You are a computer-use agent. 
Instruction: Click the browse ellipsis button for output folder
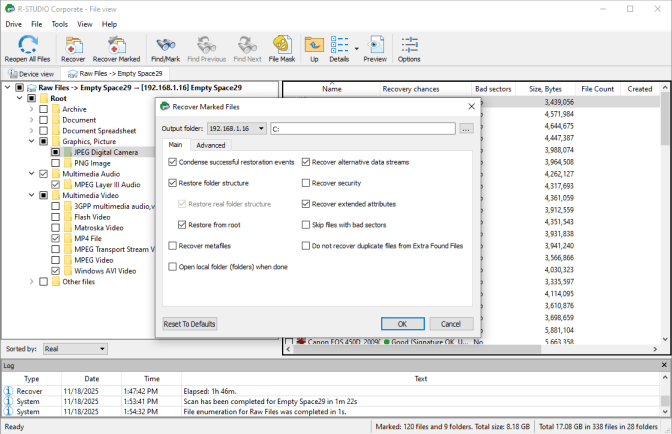(466, 129)
